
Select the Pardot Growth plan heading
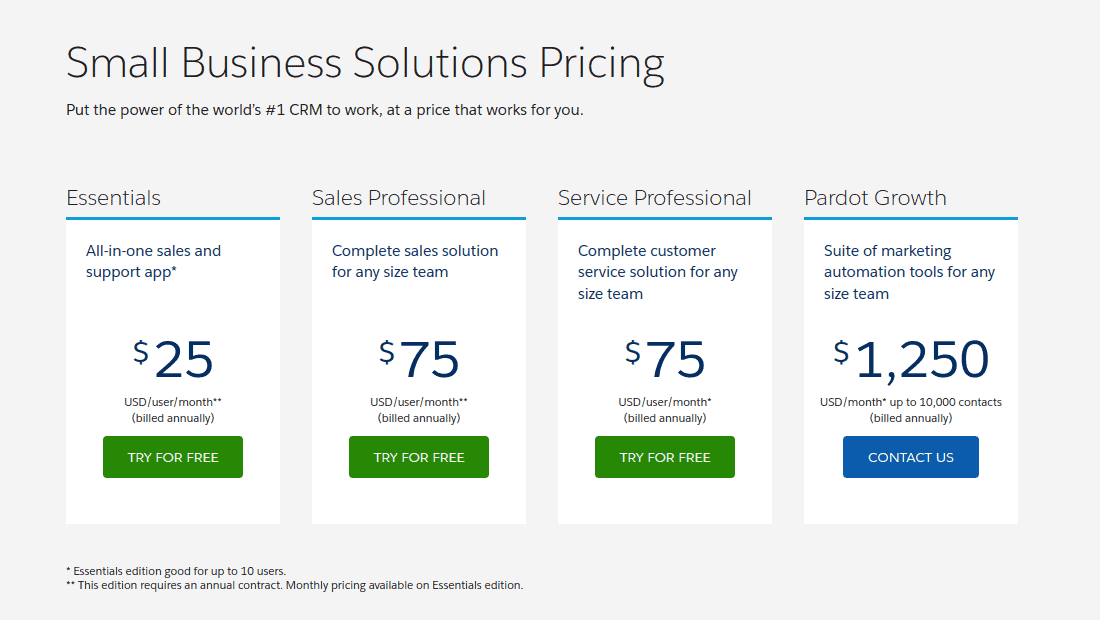pos(876,198)
